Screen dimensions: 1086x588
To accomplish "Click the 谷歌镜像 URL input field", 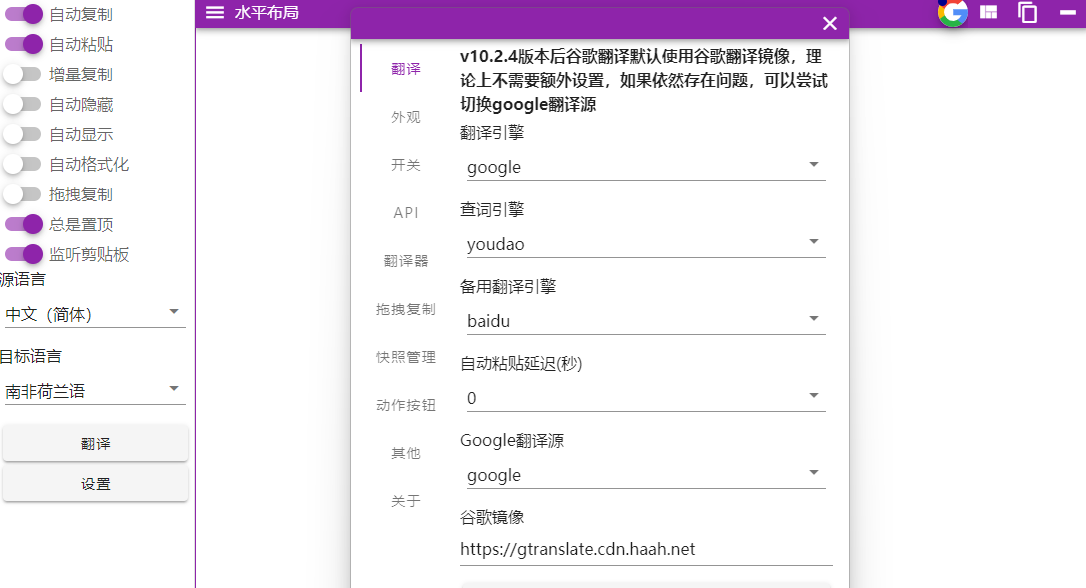I will click(x=644, y=549).
